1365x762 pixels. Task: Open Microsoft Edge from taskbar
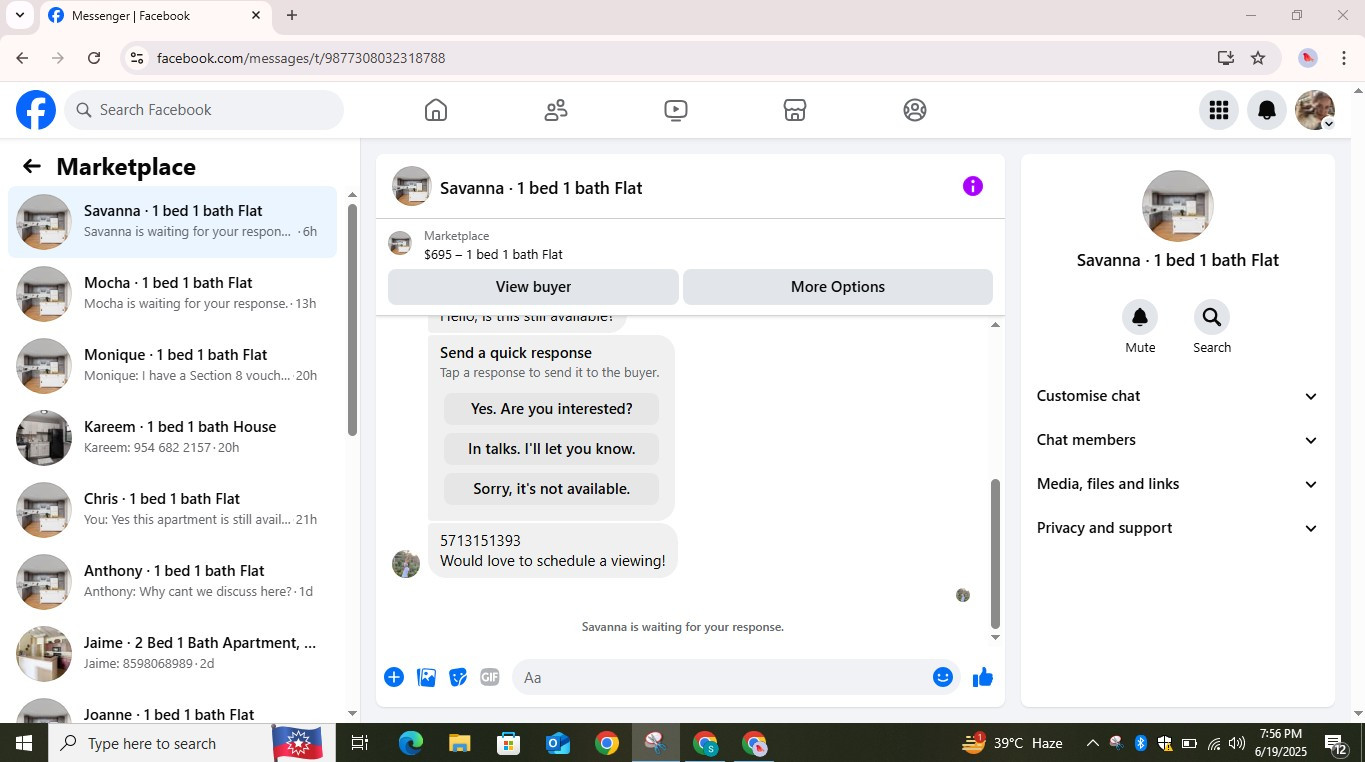tap(411, 743)
